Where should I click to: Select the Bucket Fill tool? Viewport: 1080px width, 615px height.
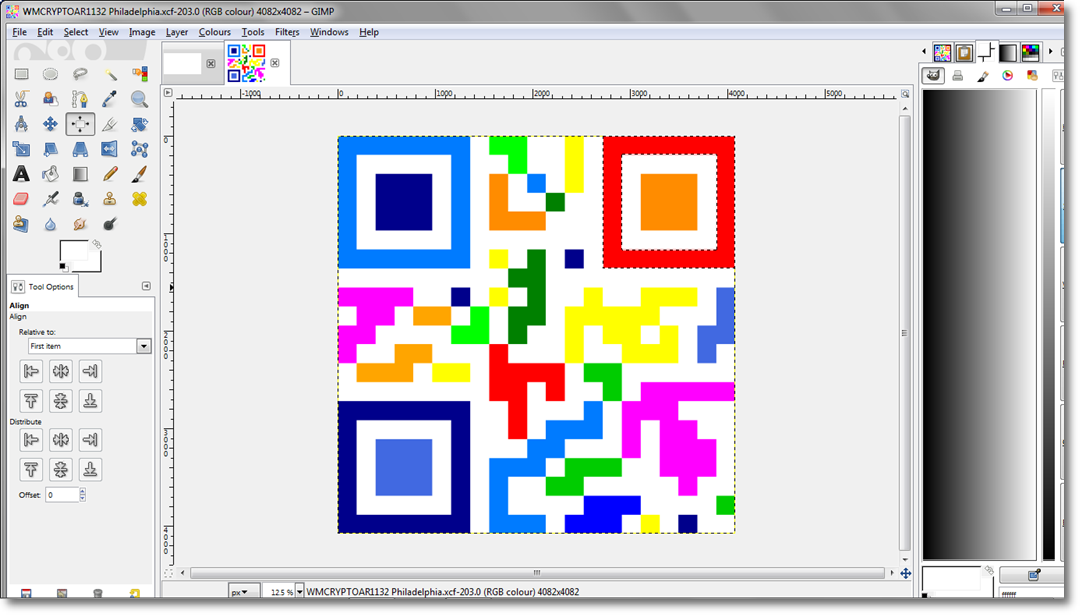pos(50,174)
